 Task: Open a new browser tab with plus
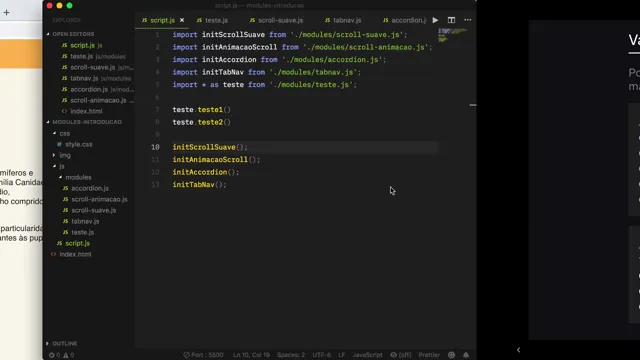pyautogui.click(x=6, y=12)
